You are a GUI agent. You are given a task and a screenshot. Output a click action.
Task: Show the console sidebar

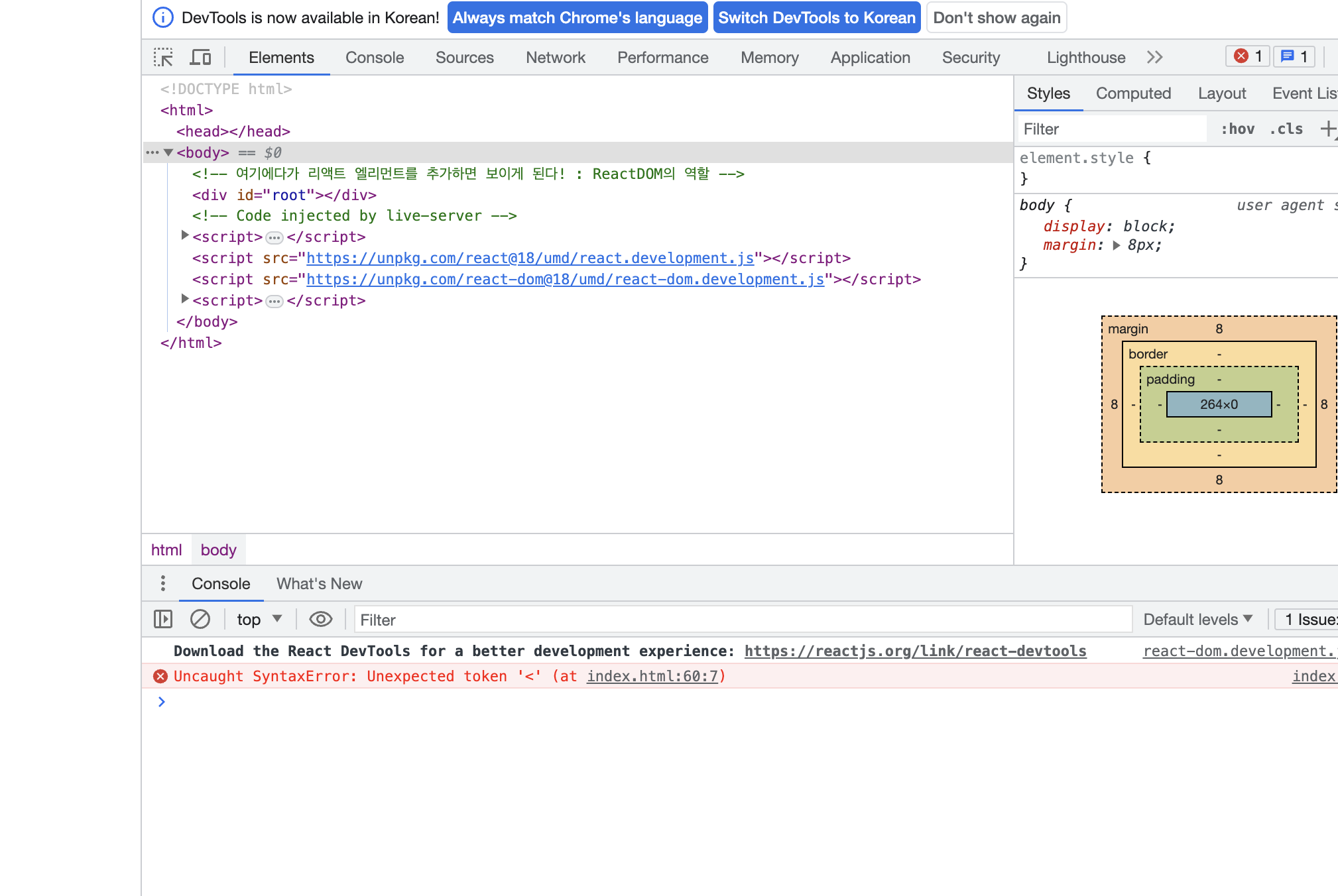pyautogui.click(x=162, y=619)
